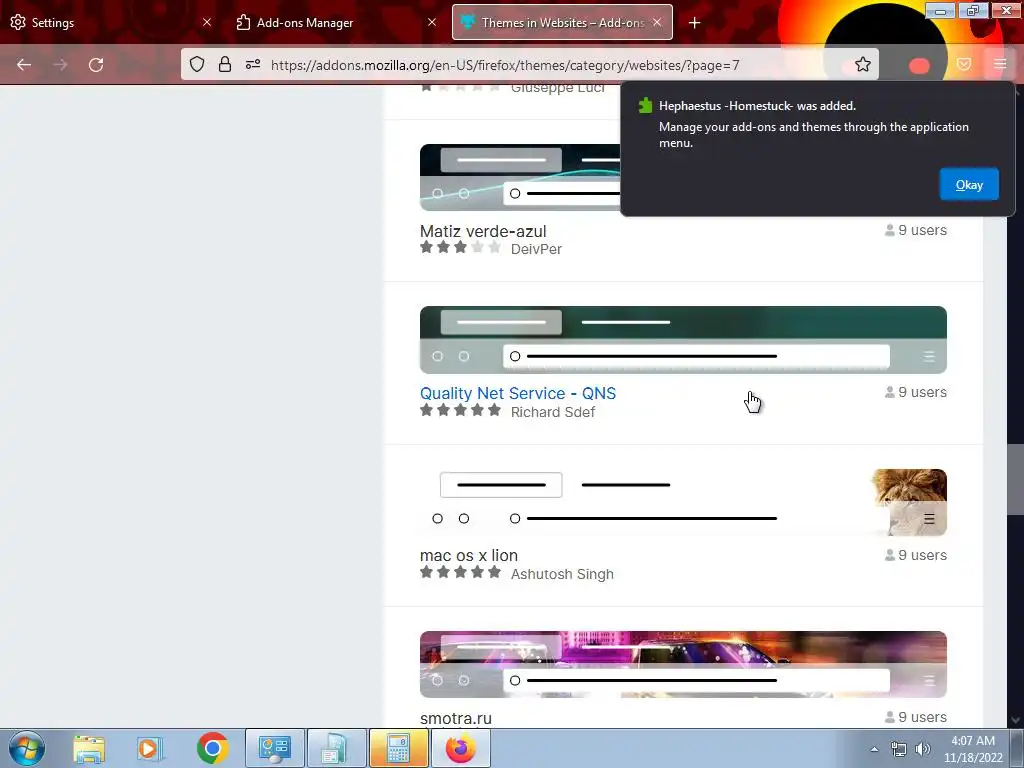Click the red toolbar extension icon
Viewport: 1024px width, 768px height.
click(x=919, y=65)
